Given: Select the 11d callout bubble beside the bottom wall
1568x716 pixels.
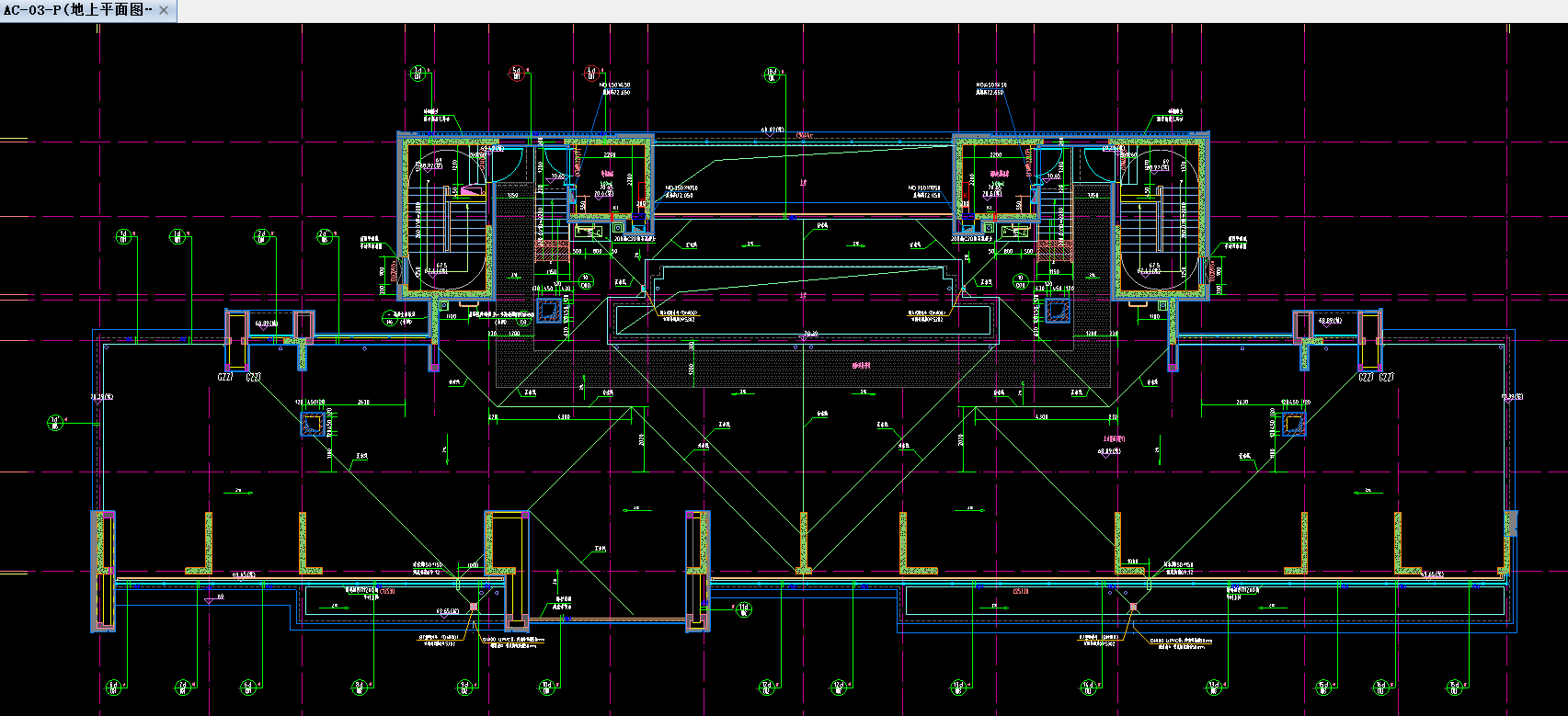Looking at the screenshot, I should coord(744,608).
